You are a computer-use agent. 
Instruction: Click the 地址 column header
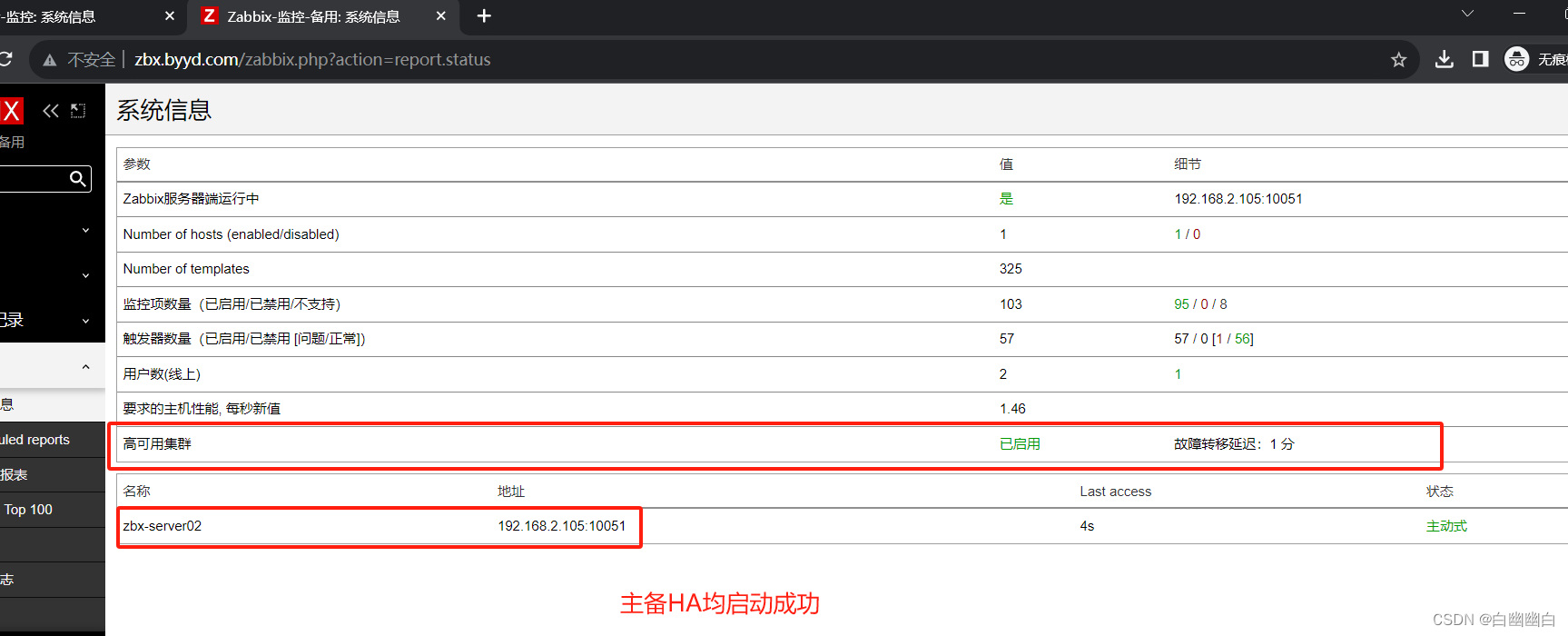tap(511, 492)
